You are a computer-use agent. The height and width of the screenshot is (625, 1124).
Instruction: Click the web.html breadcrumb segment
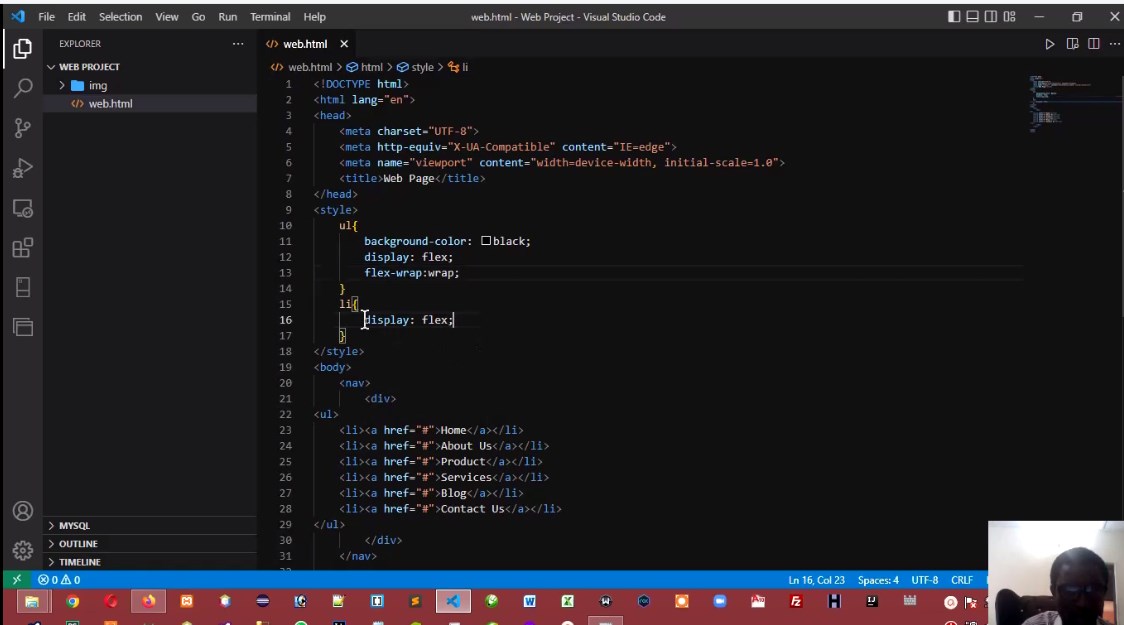(302, 67)
